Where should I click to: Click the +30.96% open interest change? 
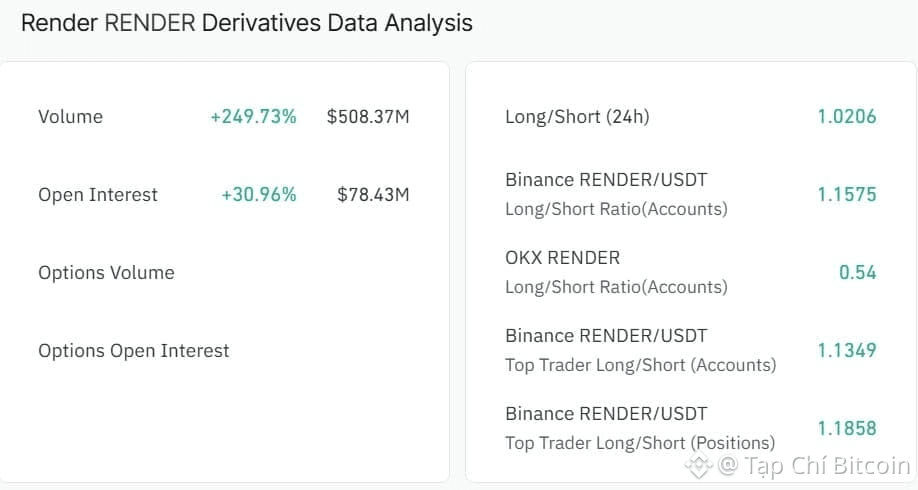[x=259, y=195]
